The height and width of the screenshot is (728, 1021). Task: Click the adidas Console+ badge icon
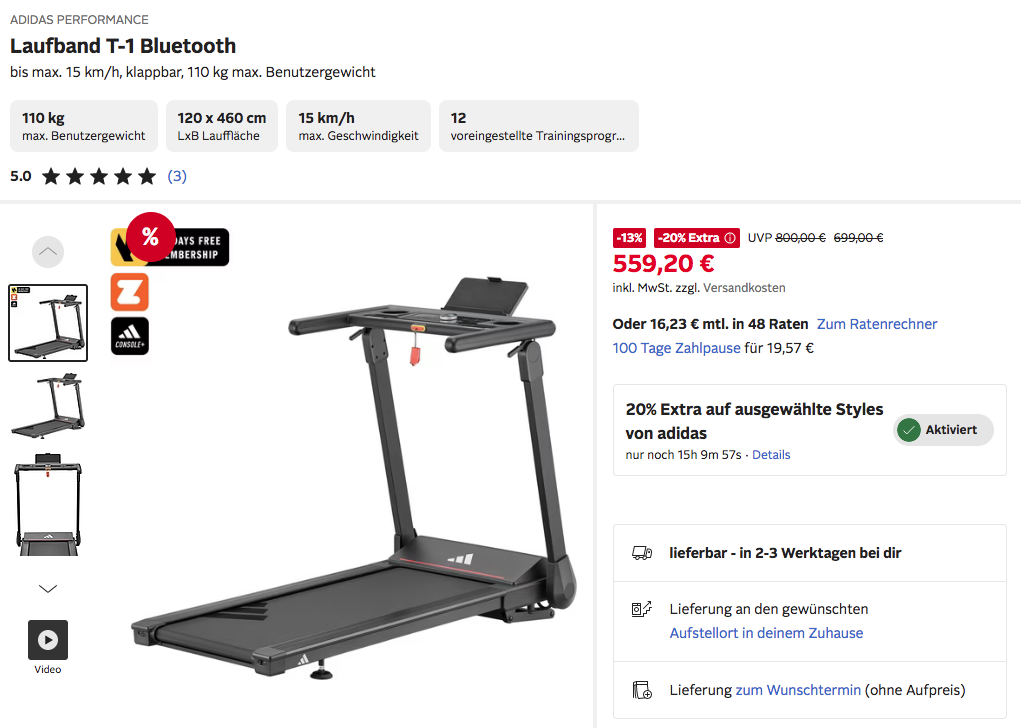coord(130,336)
